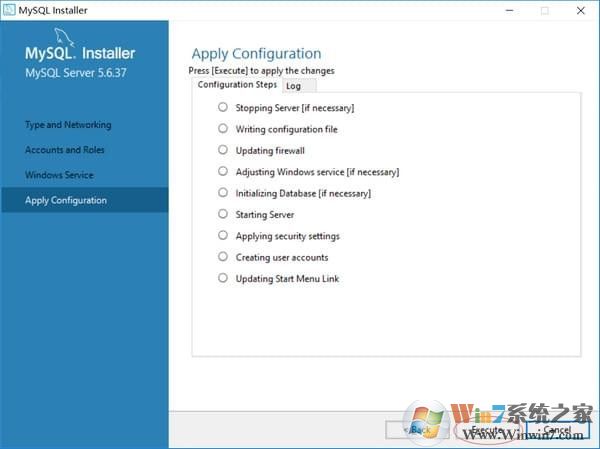The image size is (600, 449).
Task: Select Windows Service in the sidebar
Action: tap(59, 175)
